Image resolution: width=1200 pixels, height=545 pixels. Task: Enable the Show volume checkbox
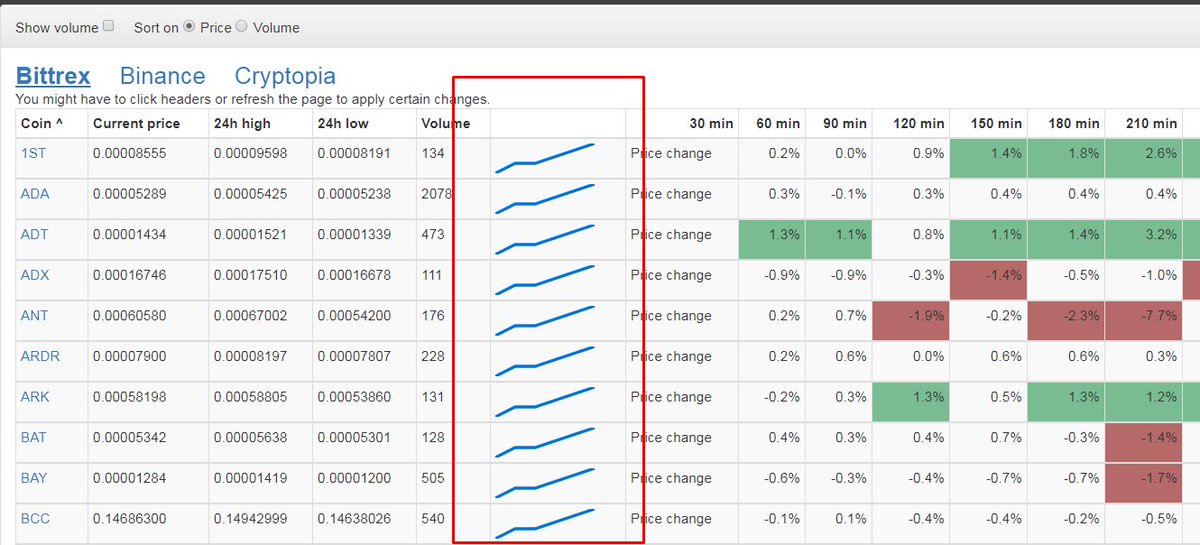109,27
